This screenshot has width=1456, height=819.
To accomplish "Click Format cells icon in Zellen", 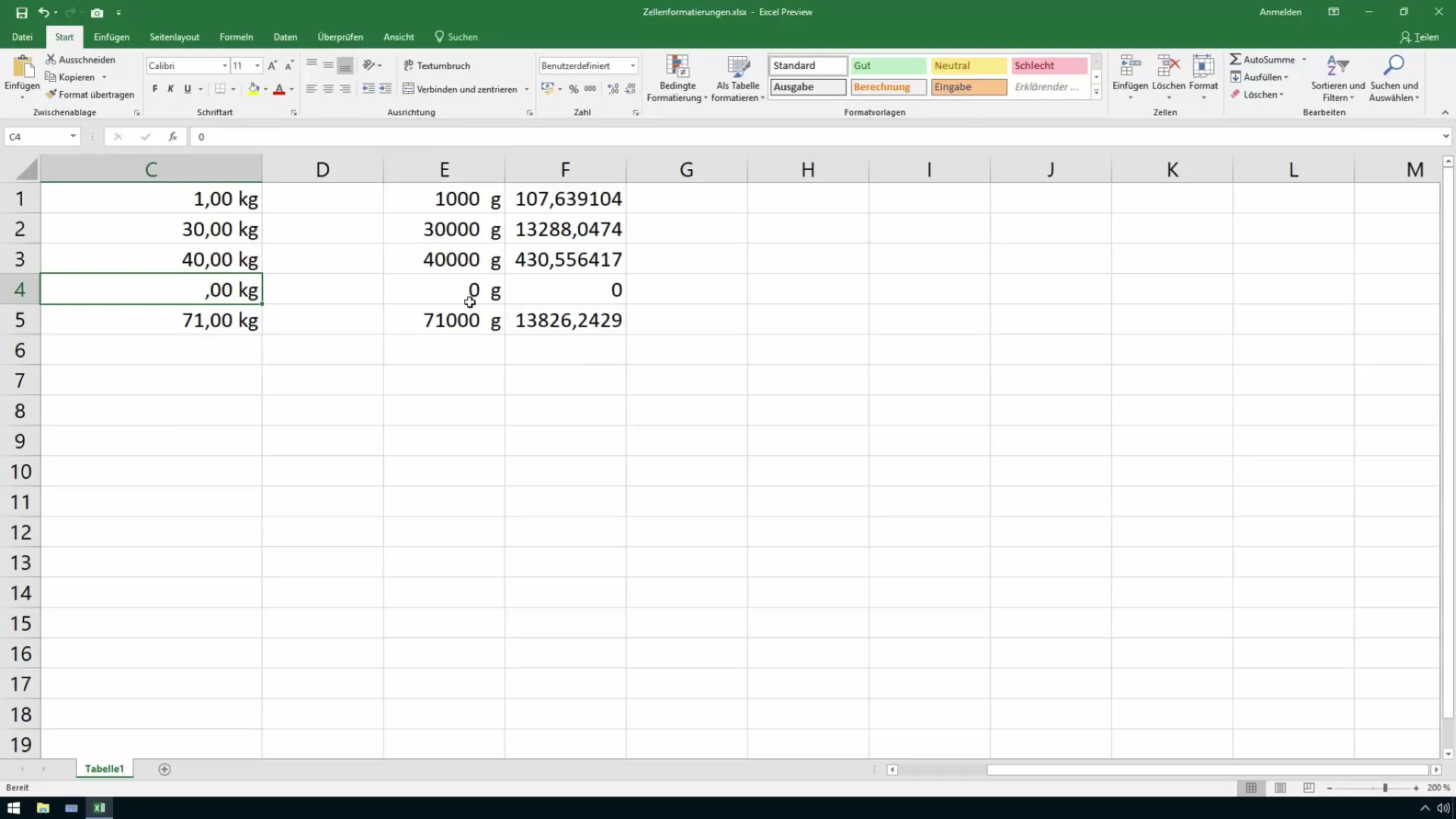I will pos(1203,67).
